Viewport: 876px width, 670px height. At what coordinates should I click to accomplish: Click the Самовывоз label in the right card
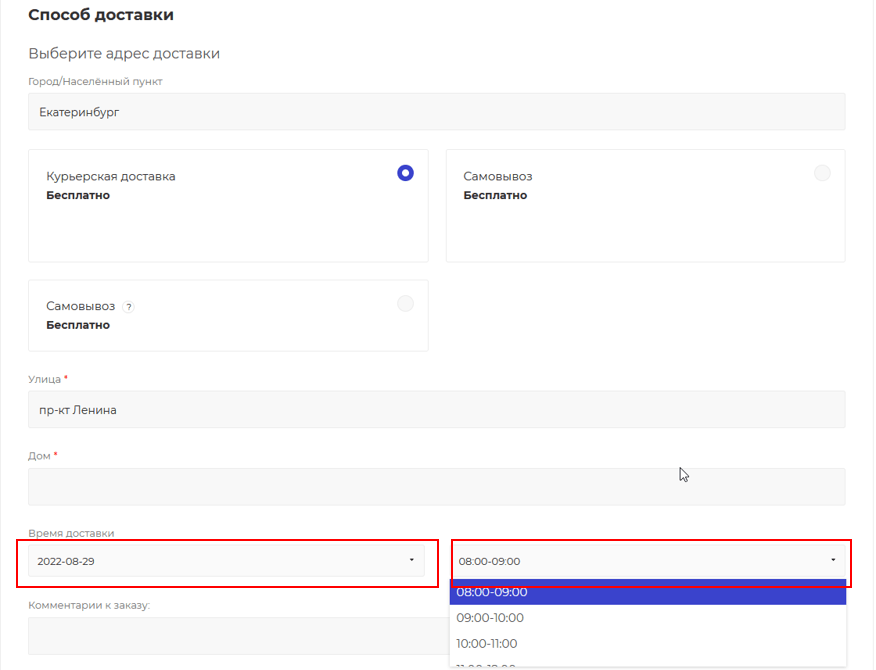click(497, 176)
